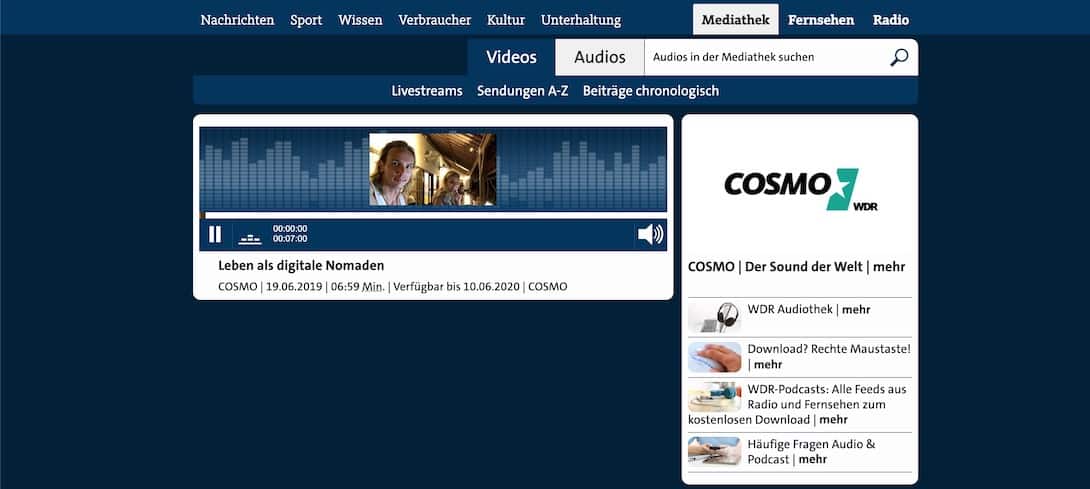Mute audio with the speaker icon
The height and width of the screenshot is (489, 1090).
651,234
